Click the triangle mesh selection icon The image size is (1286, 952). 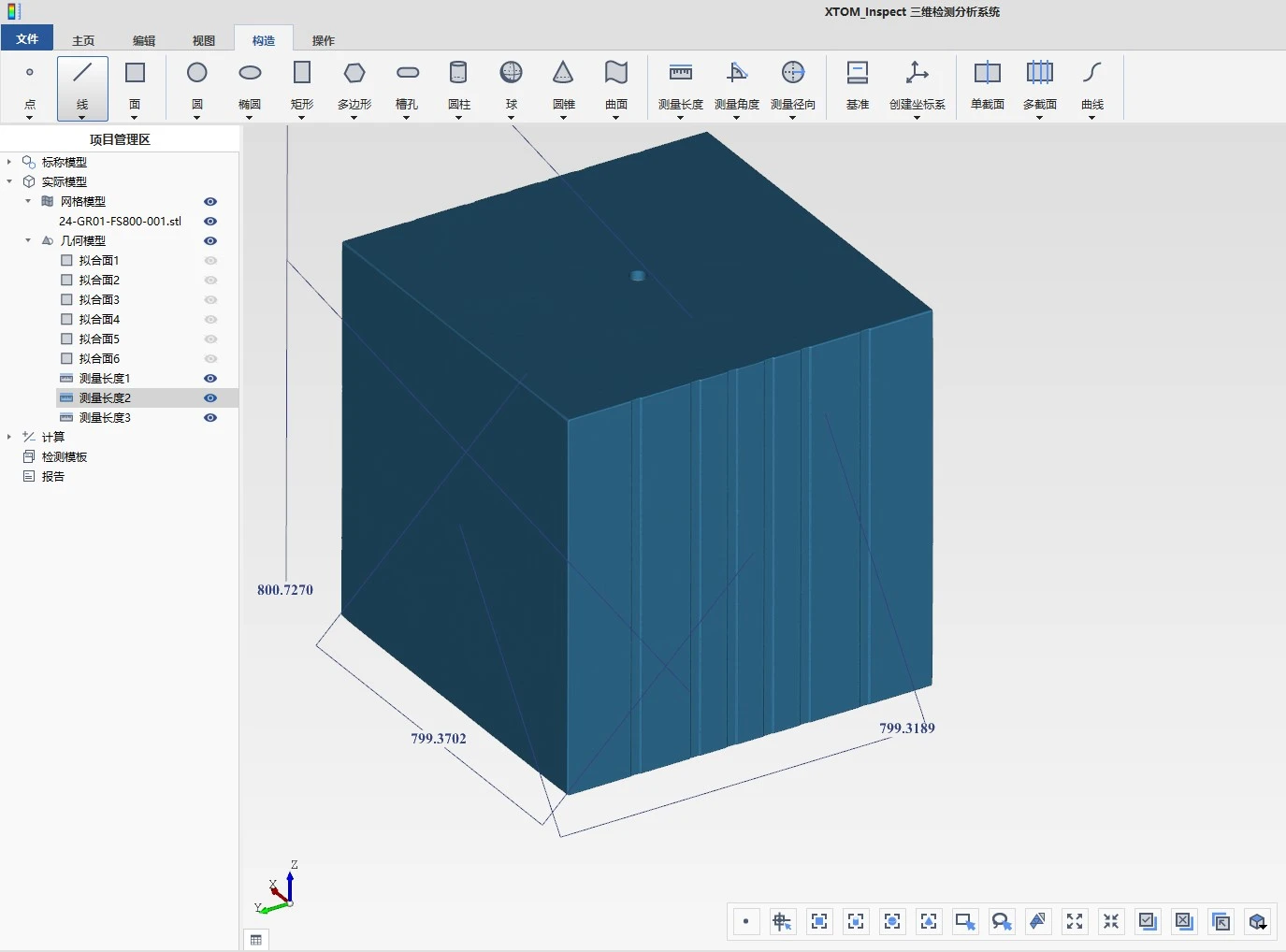1038,921
